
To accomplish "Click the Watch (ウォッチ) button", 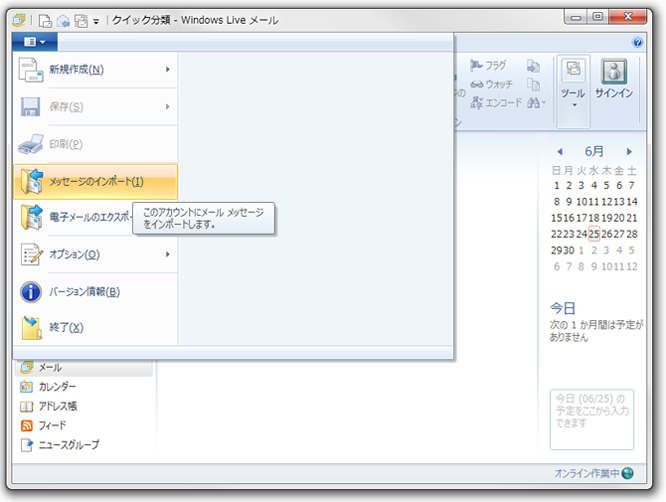I will coord(491,84).
